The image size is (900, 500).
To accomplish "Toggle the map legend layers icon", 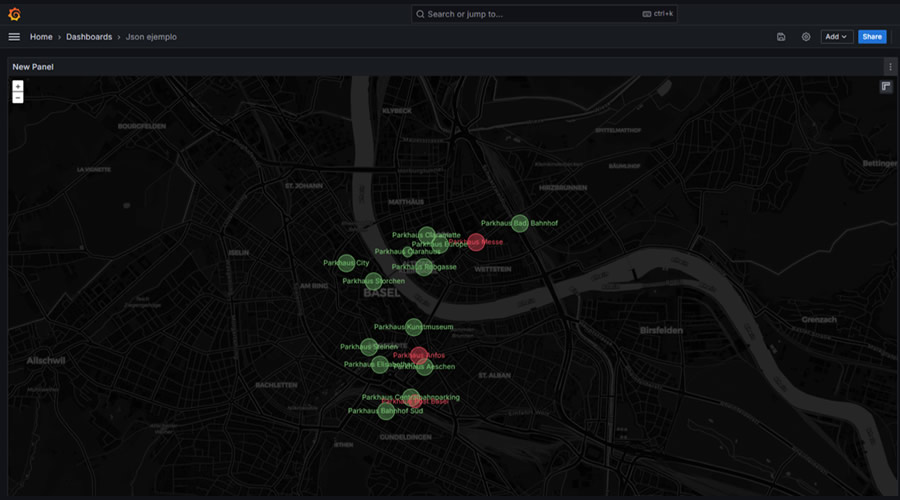I will tap(886, 87).
